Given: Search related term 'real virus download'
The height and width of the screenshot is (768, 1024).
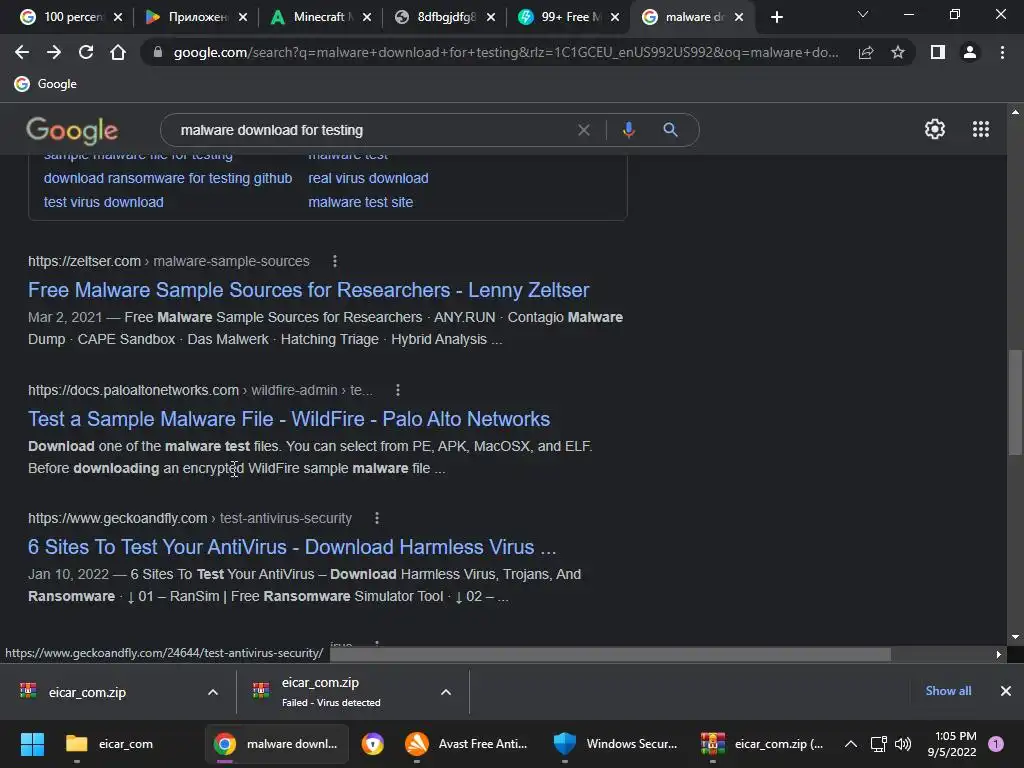Looking at the screenshot, I should tap(368, 178).
